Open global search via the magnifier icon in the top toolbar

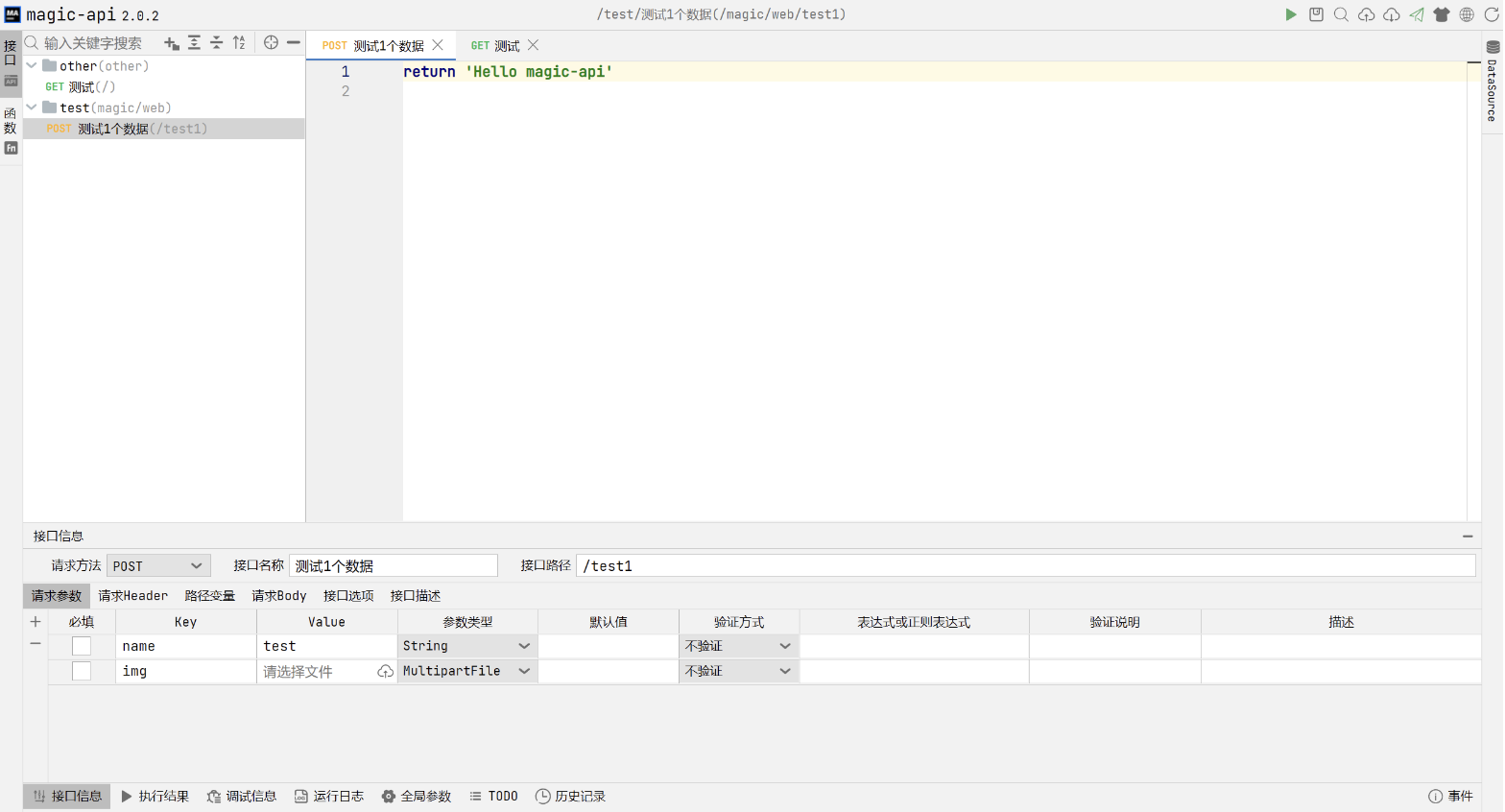[1341, 14]
